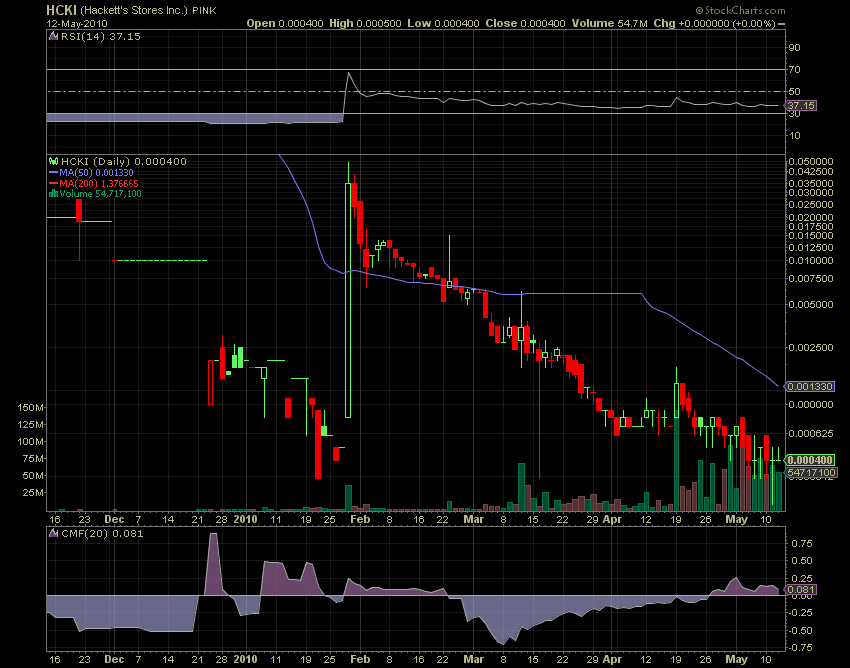The height and width of the screenshot is (668, 850).
Task: Click the 0.000400 last price tag on the price axis
Action: (810, 460)
